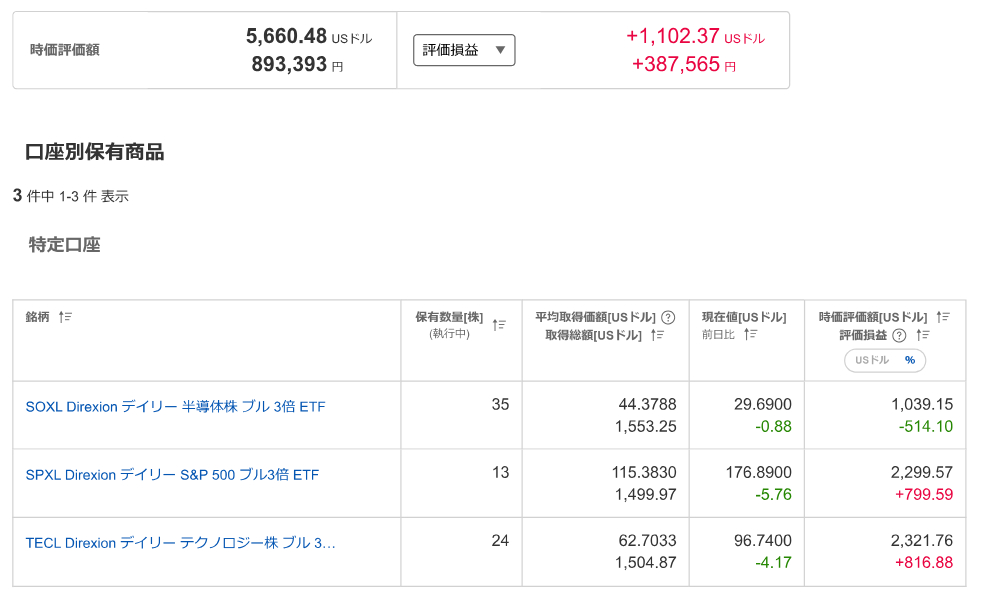This screenshot has height=597, width=984.
Task: Select TECL quantity 24
Action: 500,541
